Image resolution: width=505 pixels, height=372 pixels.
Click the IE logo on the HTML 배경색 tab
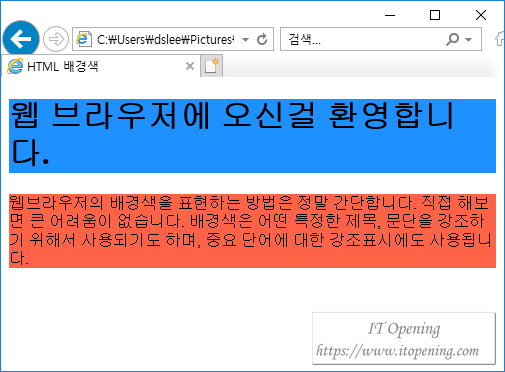click(15, 66)
